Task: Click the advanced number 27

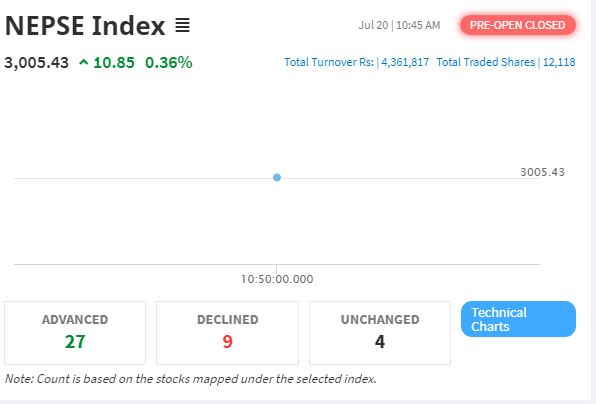Action: [x=75, y=342]
